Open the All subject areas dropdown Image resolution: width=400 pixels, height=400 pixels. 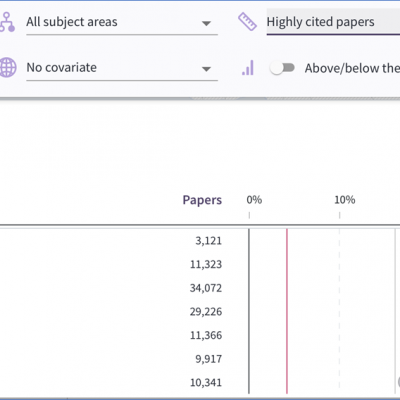click(122, 23)
